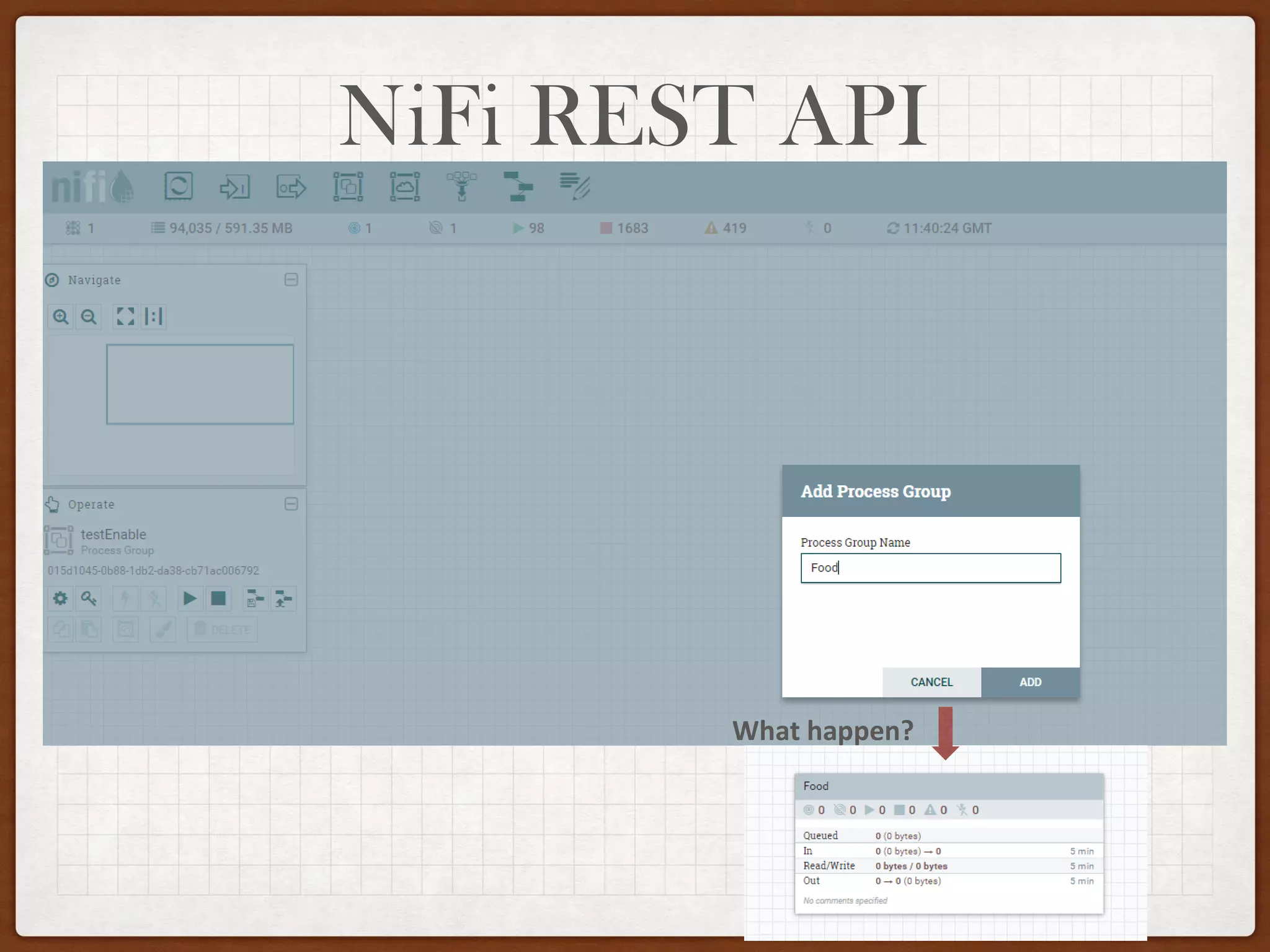Click the birdseye view rectangle
Viewport: 1270px width, 952px height.
(200, 384)
